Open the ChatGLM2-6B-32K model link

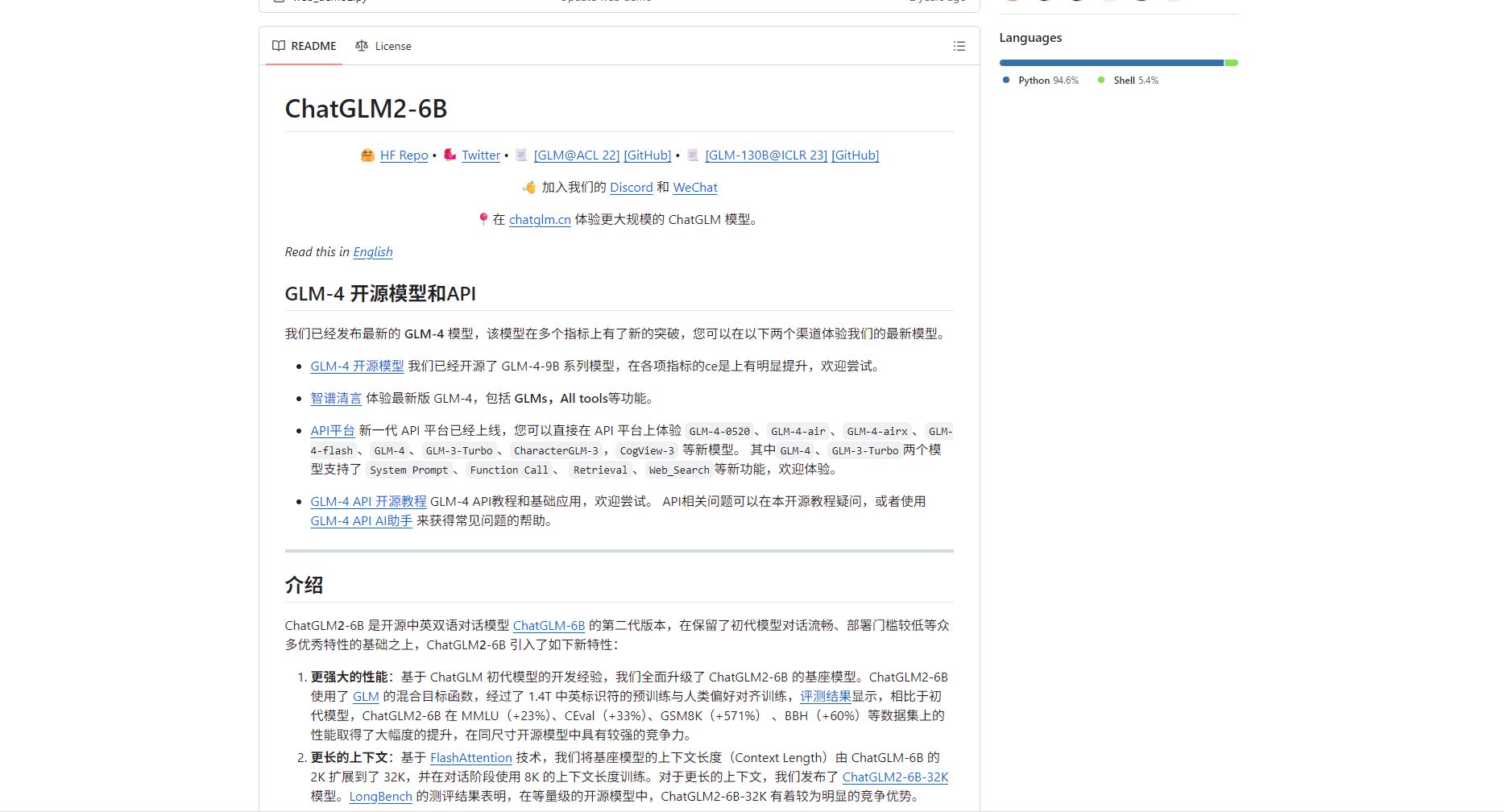[895, 777]
